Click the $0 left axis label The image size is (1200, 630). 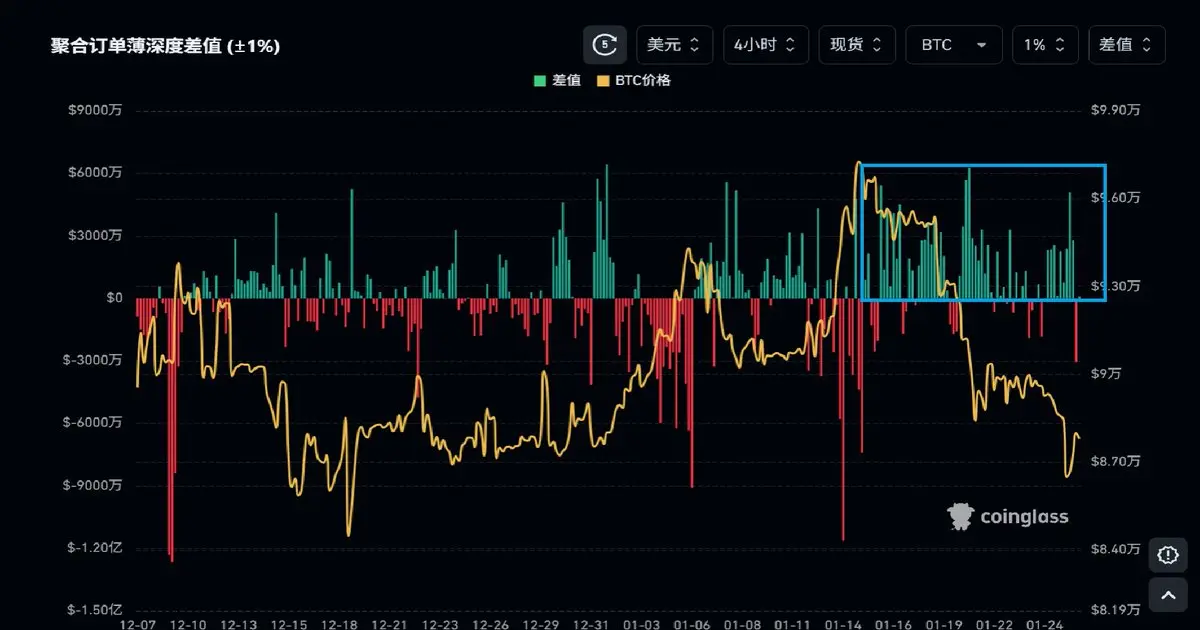click(x=115, y=298)
